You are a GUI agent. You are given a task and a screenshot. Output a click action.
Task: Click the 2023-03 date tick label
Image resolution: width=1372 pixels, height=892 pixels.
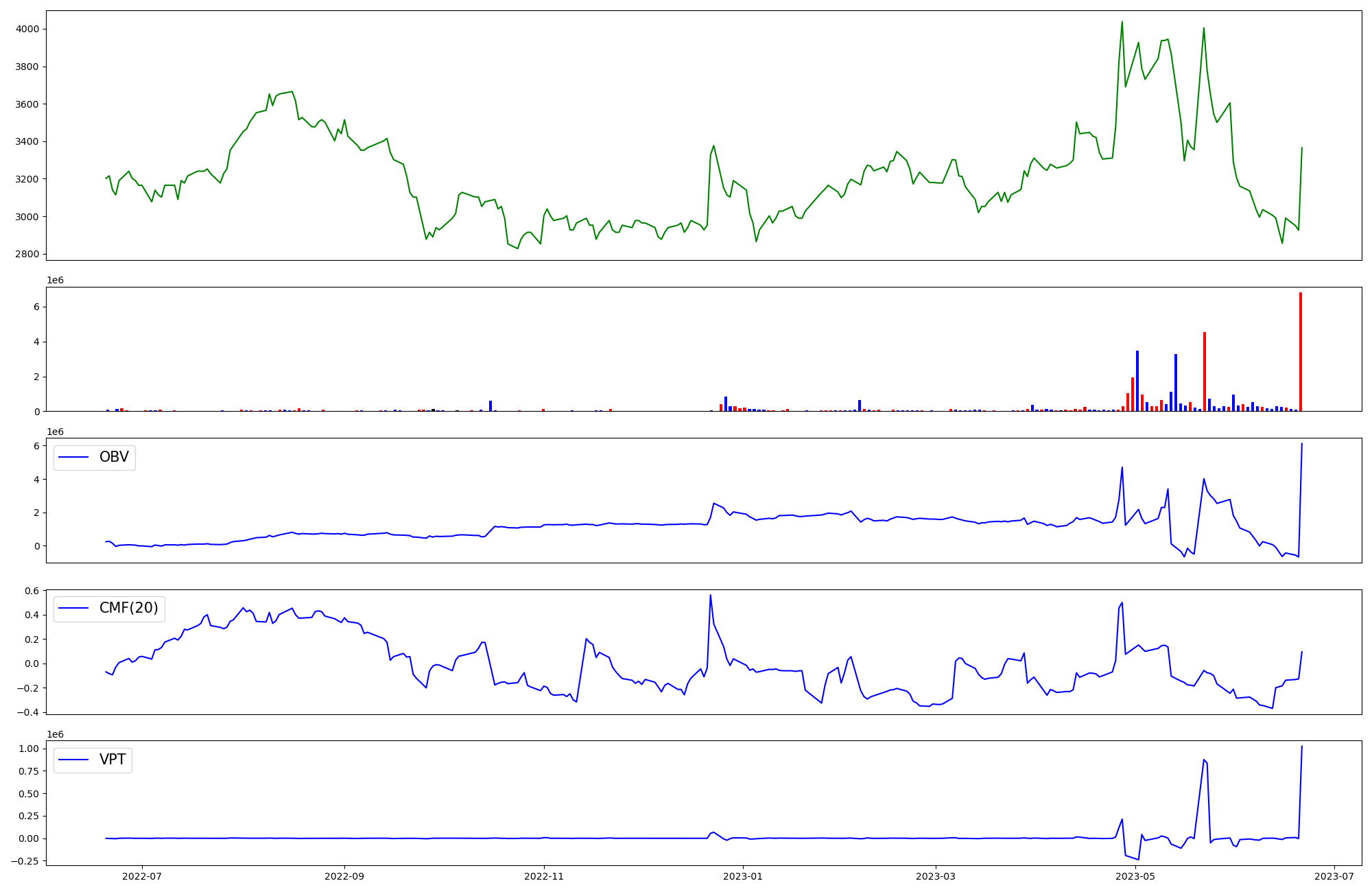936,876
